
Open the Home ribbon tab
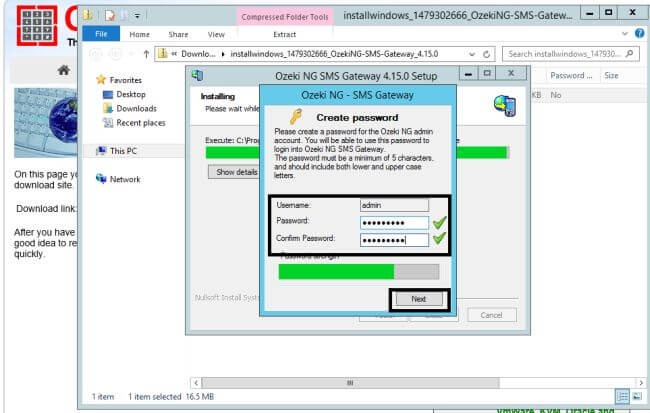pyautogui.click(x=139, y=34)
